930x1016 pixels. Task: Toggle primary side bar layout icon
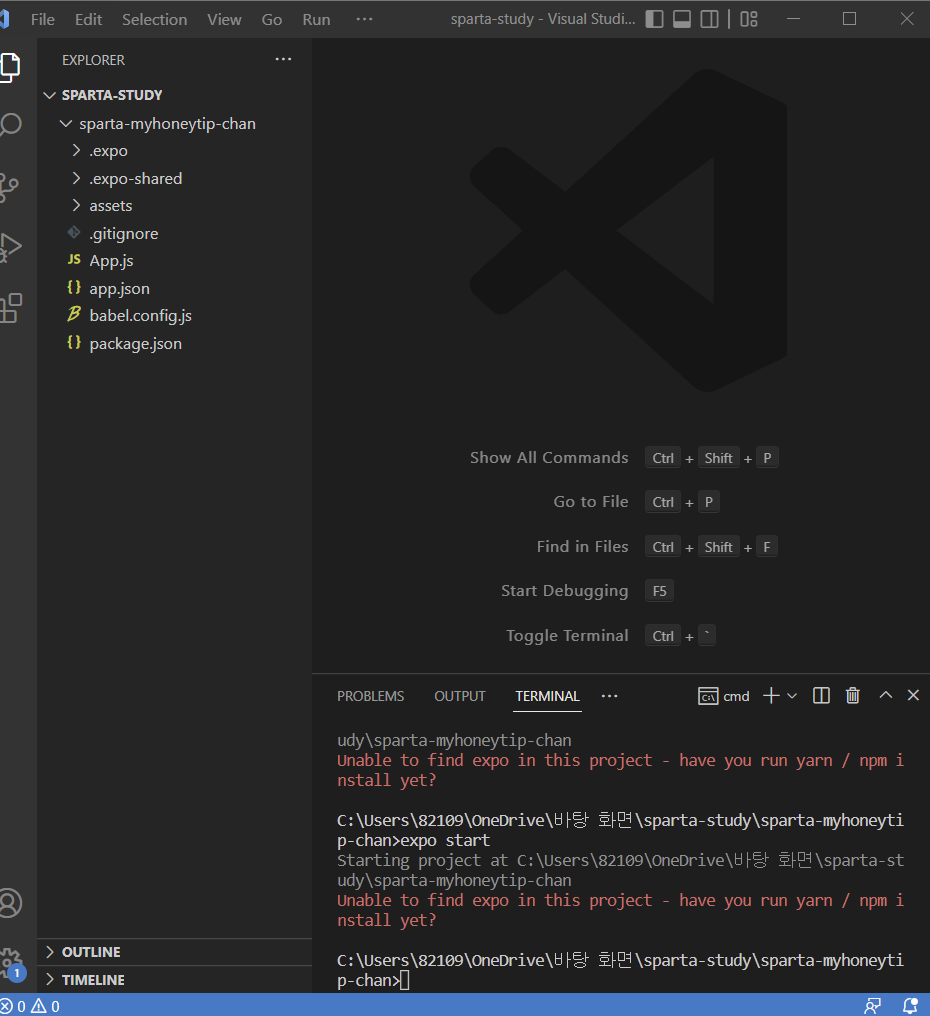(655, 19)
